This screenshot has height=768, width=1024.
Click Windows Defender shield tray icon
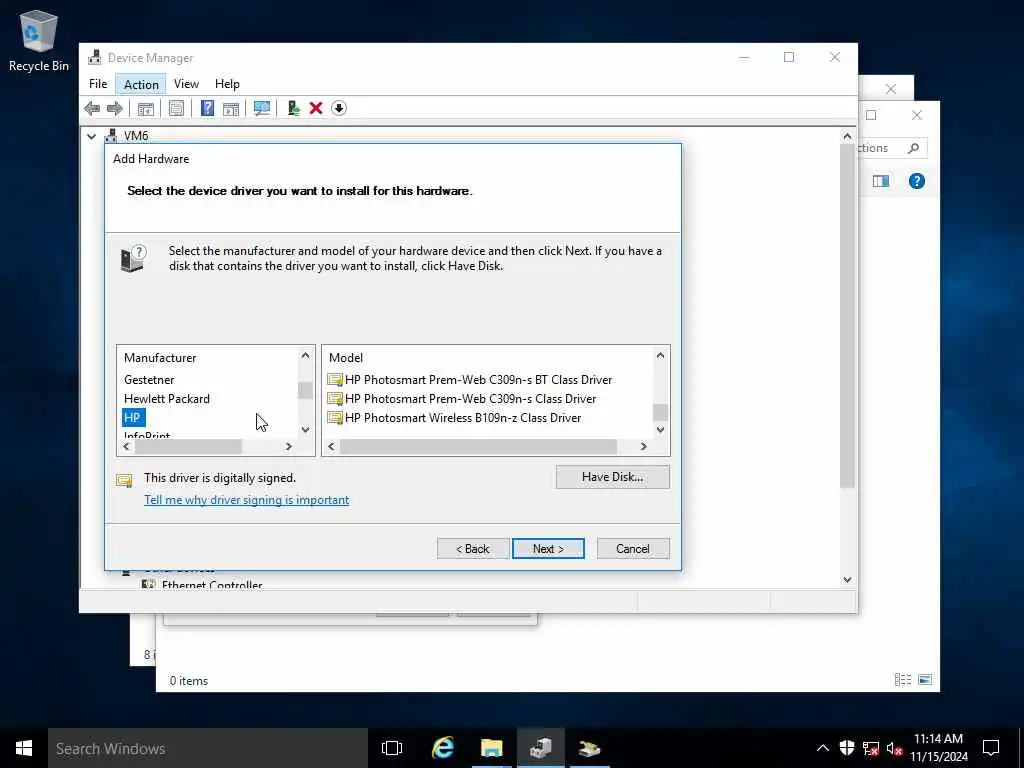click(x=847, y=748)
